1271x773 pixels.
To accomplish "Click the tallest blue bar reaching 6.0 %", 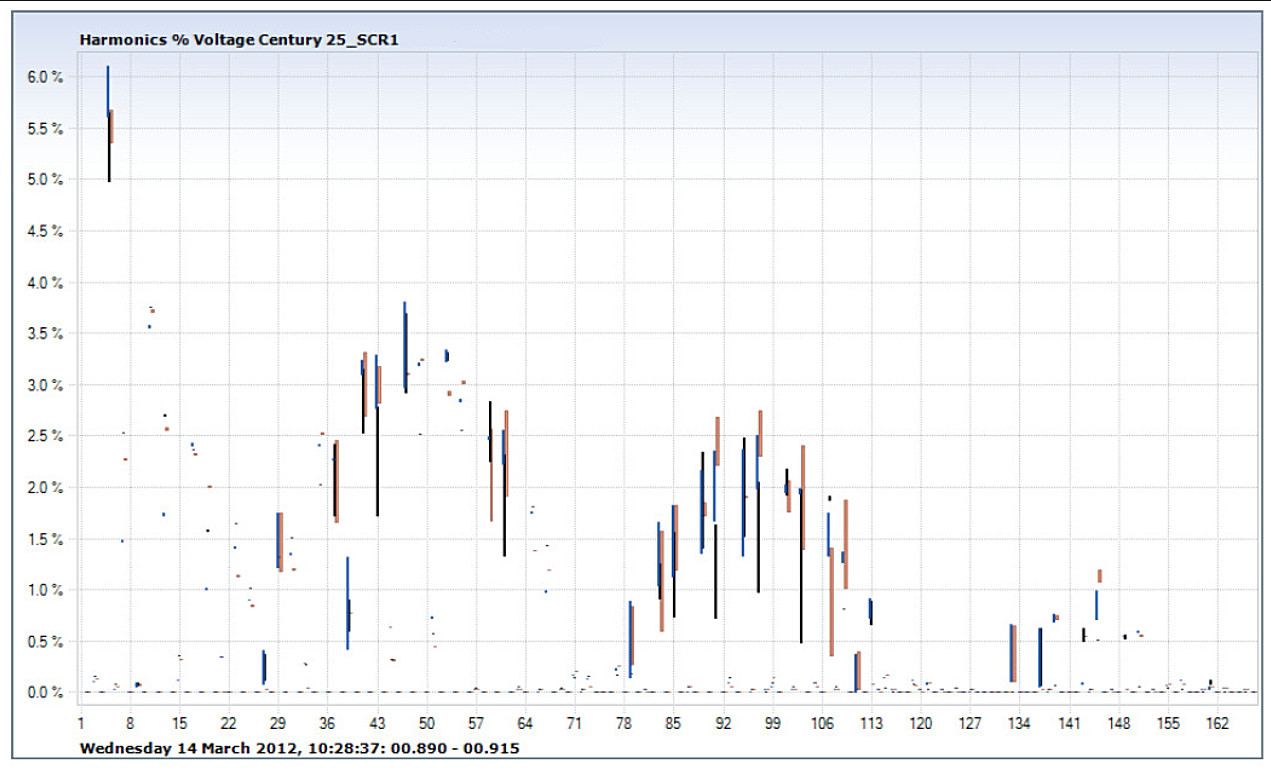I will pos(108,92).
